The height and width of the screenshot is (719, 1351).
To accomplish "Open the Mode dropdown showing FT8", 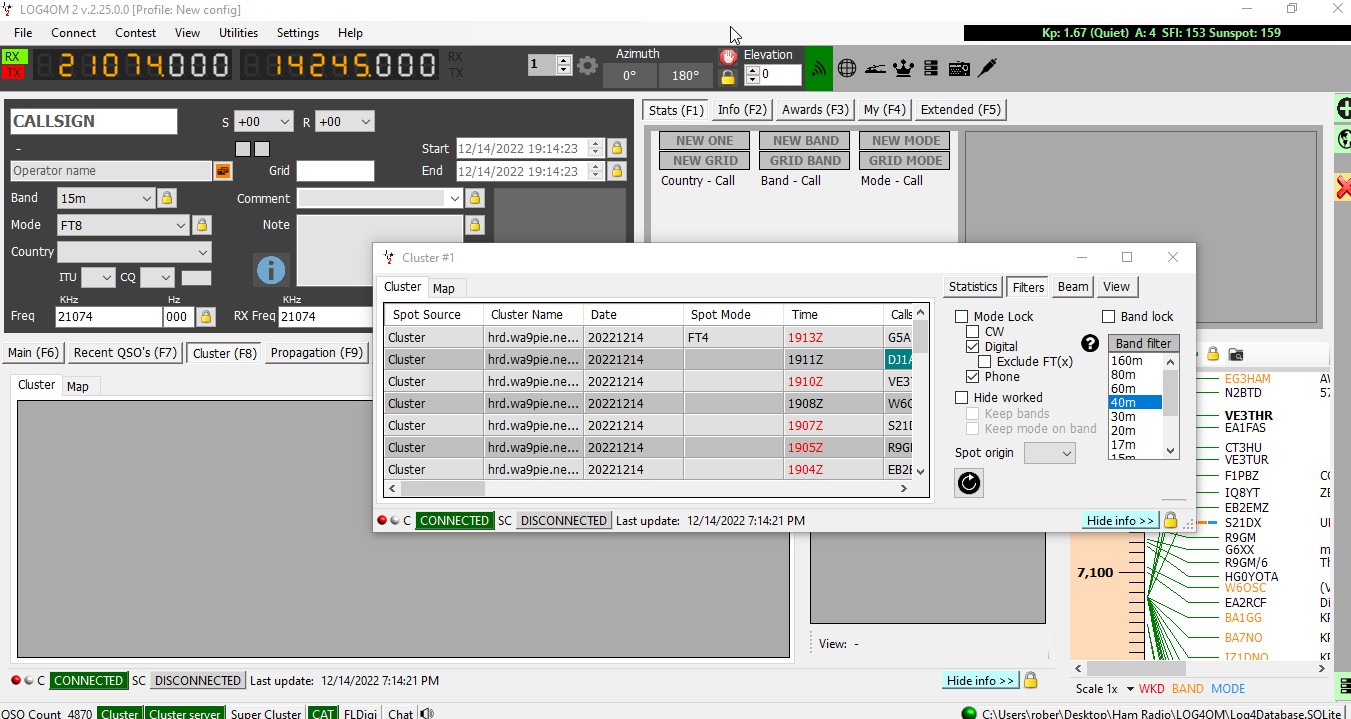I will tap(122, 225).
